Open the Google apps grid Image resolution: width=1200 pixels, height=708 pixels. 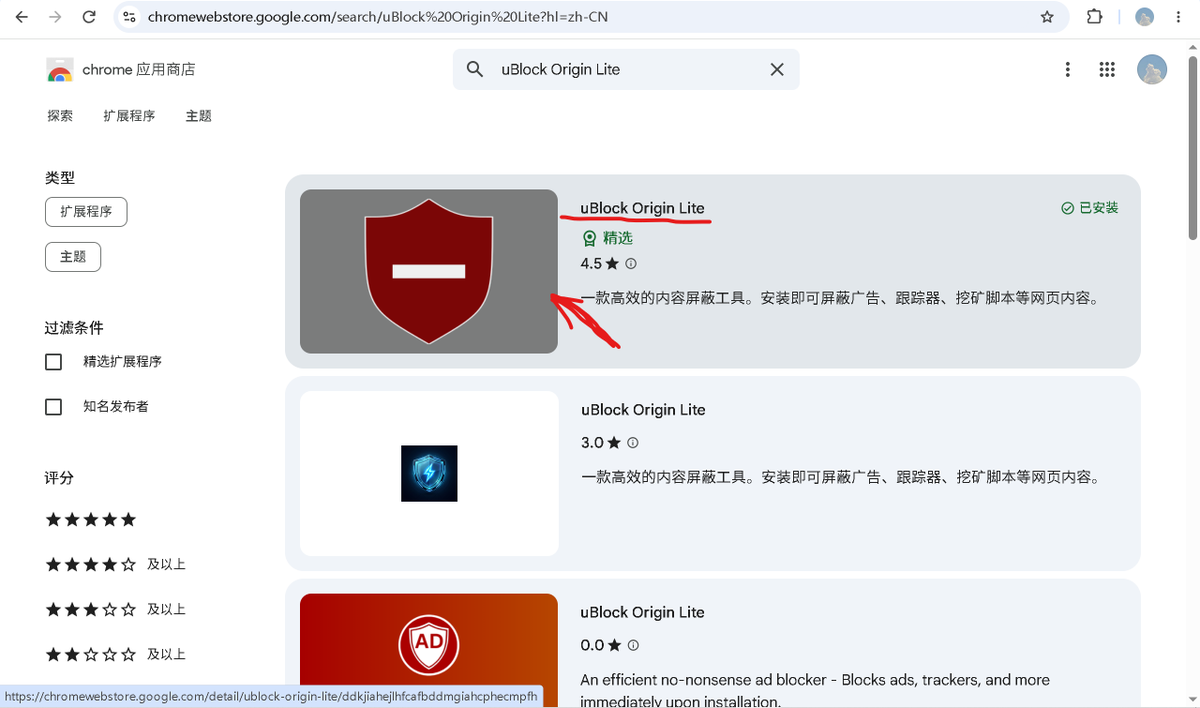tap(1107, 69)
